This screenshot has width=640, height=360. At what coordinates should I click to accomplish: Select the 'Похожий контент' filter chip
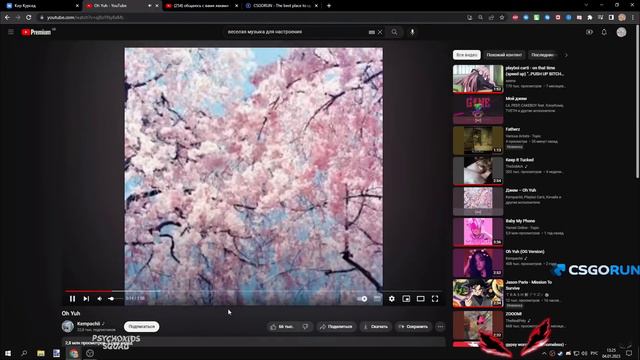[x=504, y=55]
